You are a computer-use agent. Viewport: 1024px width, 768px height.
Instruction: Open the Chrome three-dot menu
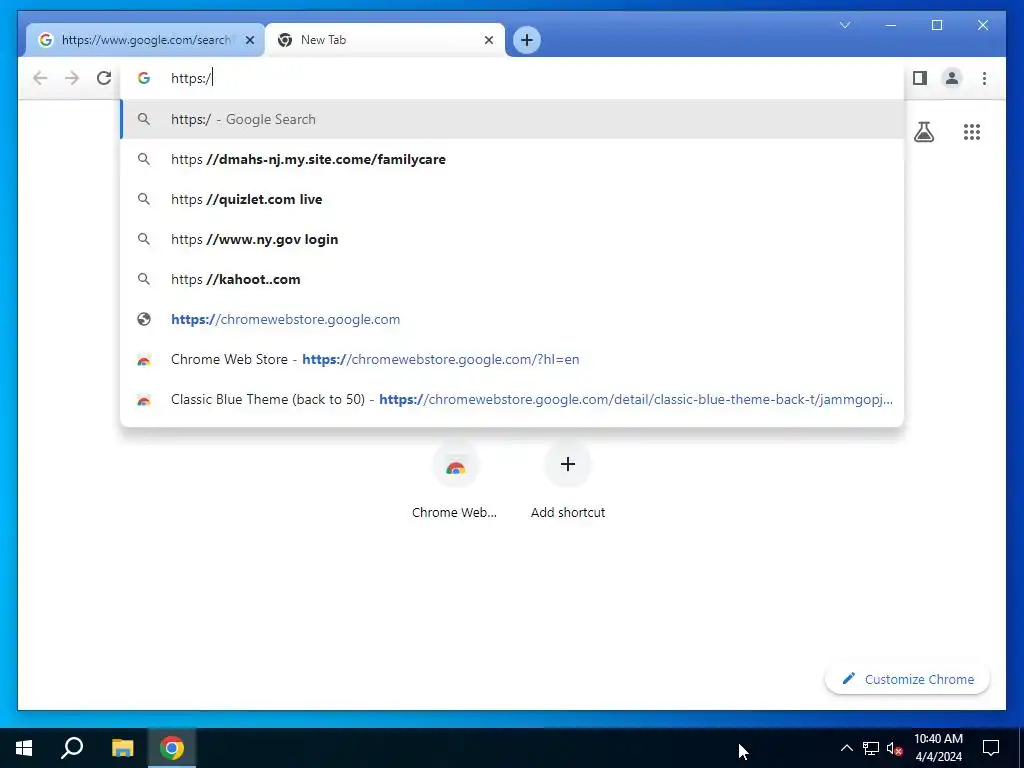984,78
